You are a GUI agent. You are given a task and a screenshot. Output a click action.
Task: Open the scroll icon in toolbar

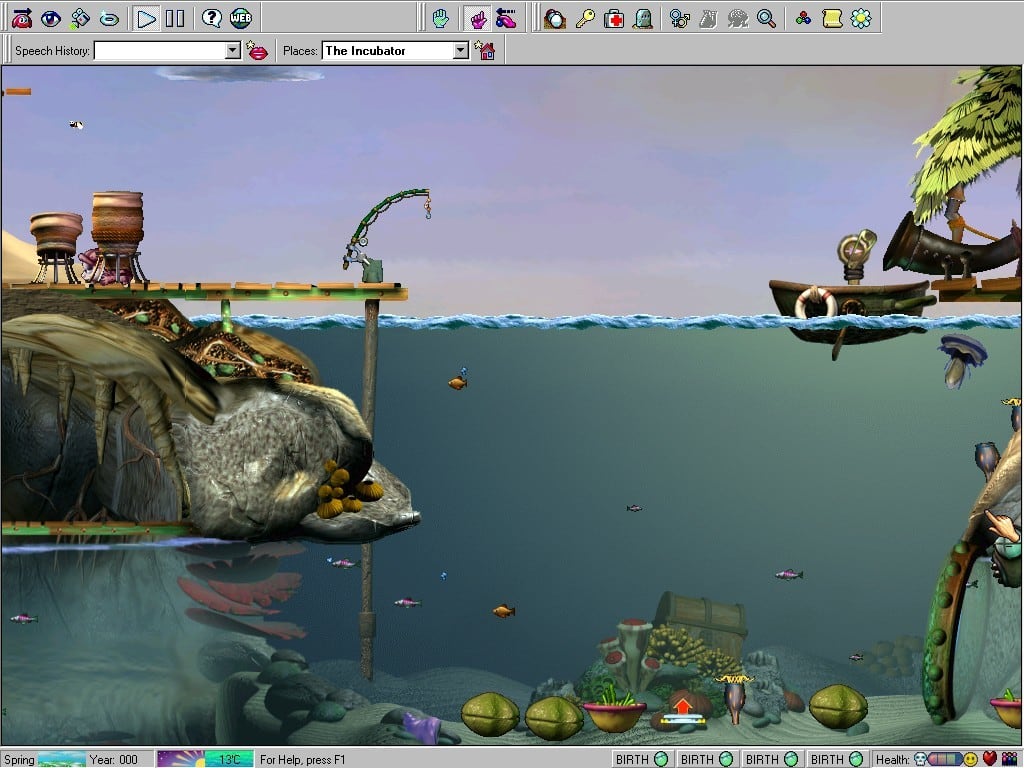tap(832, 18)
